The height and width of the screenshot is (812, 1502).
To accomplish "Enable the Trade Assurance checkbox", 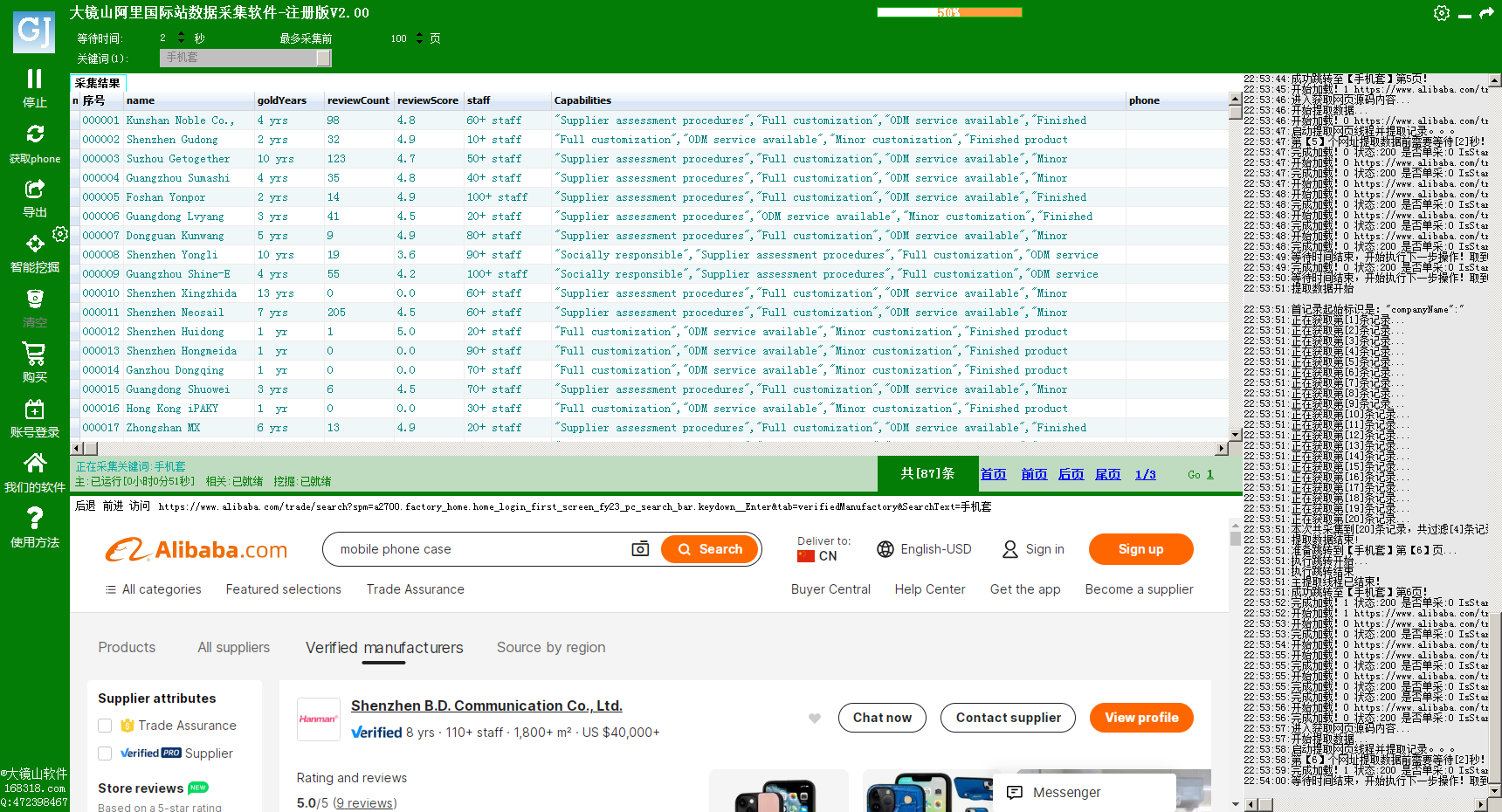I will pos(105,726).
